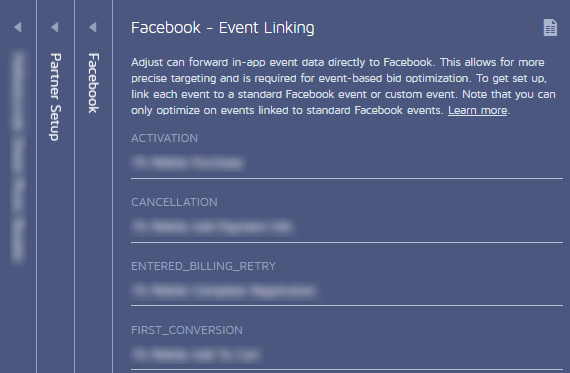Click the back arrow above Partner Setup
This screenshot has width=570, height=373.
click(55, 27)
